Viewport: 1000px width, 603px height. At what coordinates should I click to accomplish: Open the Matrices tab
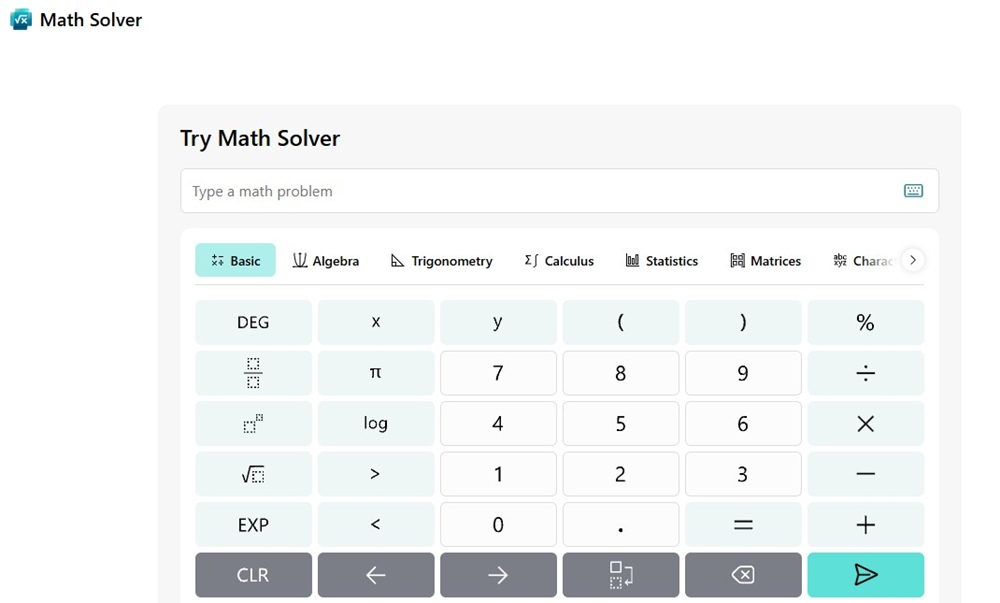click(x=765, y=260)
